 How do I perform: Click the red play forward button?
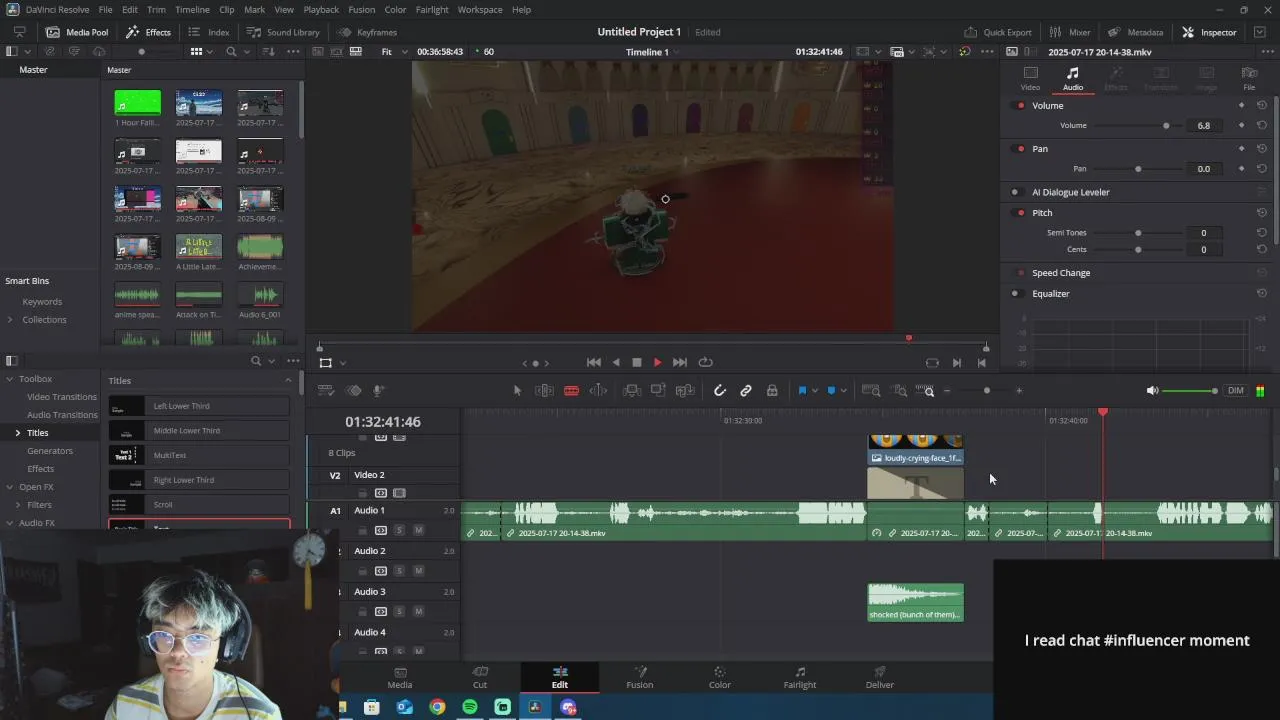(x=657, y=363)
